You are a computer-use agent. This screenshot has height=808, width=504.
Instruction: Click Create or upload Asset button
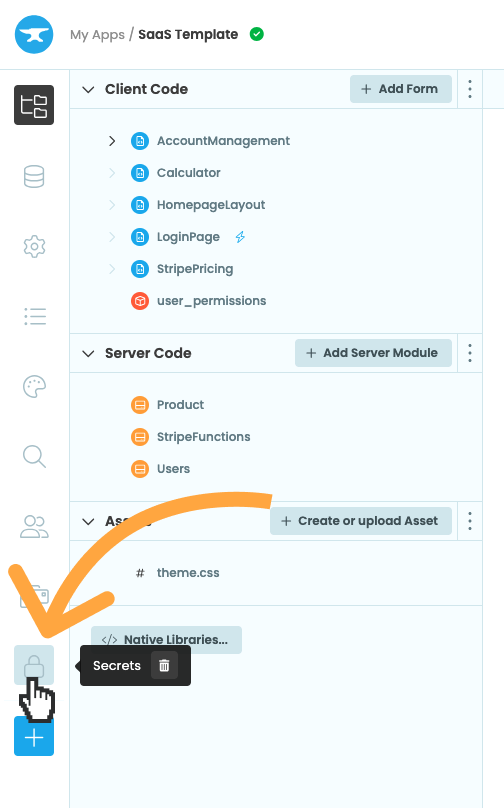[x=361, y=521]
